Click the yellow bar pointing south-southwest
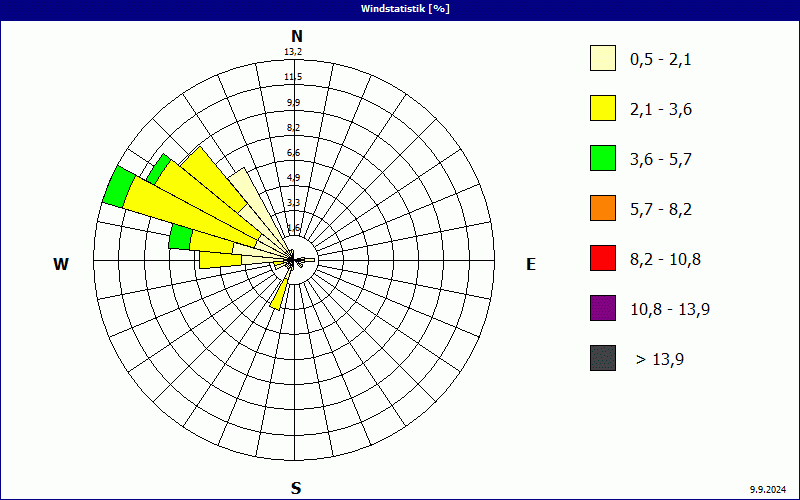Screen dimensions: 800x500 [x=281, y=293]
